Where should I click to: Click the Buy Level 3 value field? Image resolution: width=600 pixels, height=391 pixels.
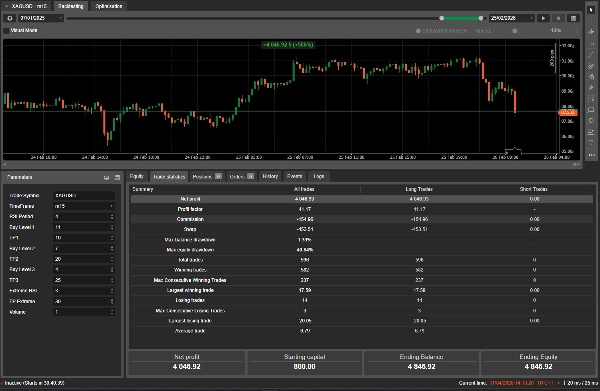(84, 269)
